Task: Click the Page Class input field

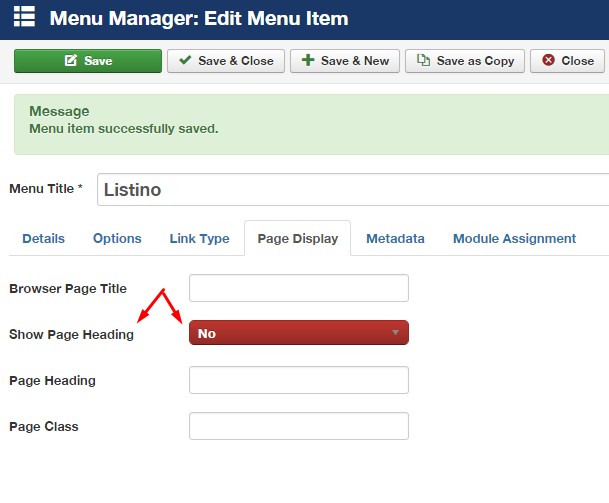Action: pyautogui.click(x=298, y=426)
